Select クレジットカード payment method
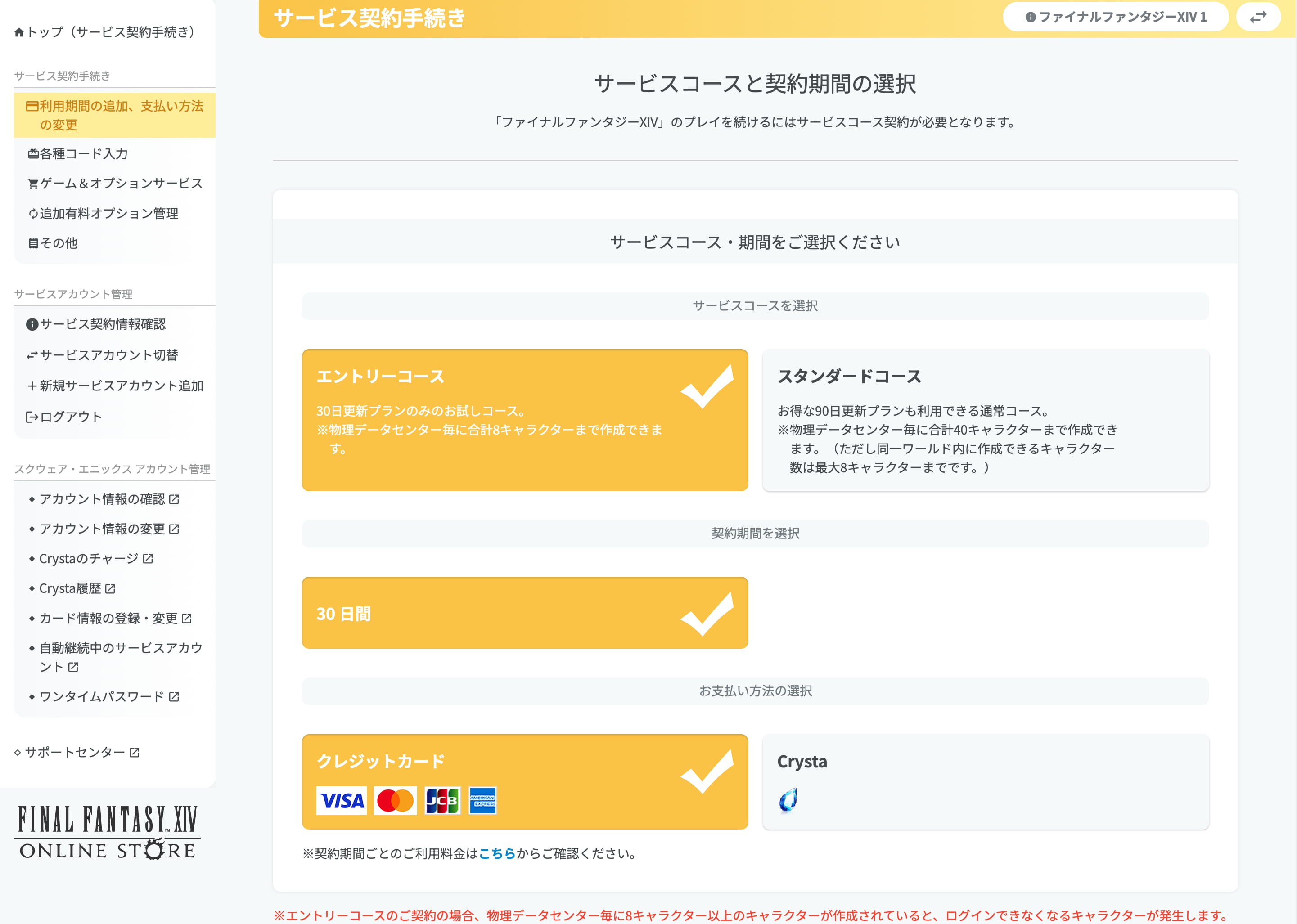The width and height of the screenshot is (1297, 924). point(525,782)
